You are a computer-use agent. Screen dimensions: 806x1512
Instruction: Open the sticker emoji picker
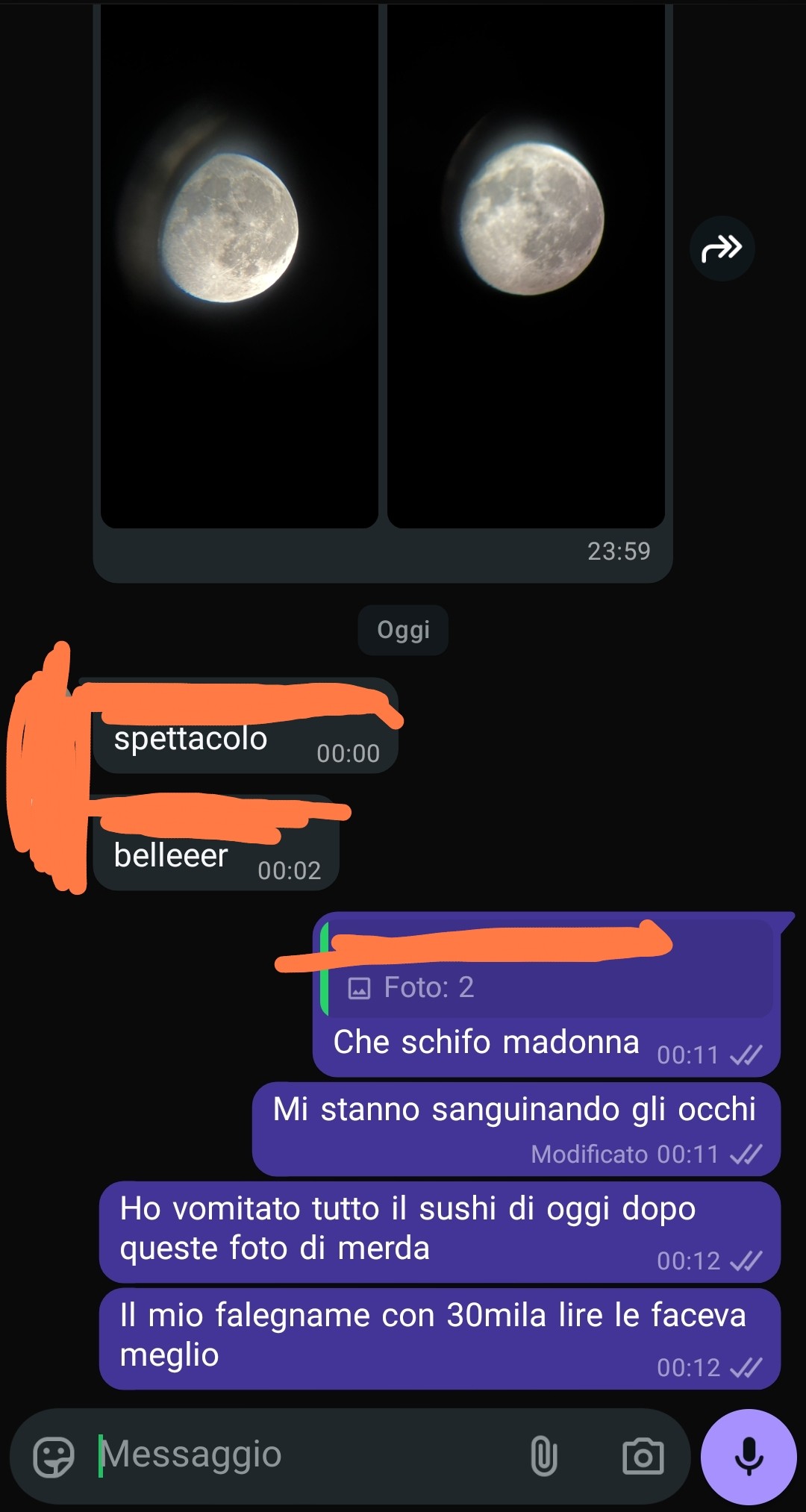coord(54,1456)
